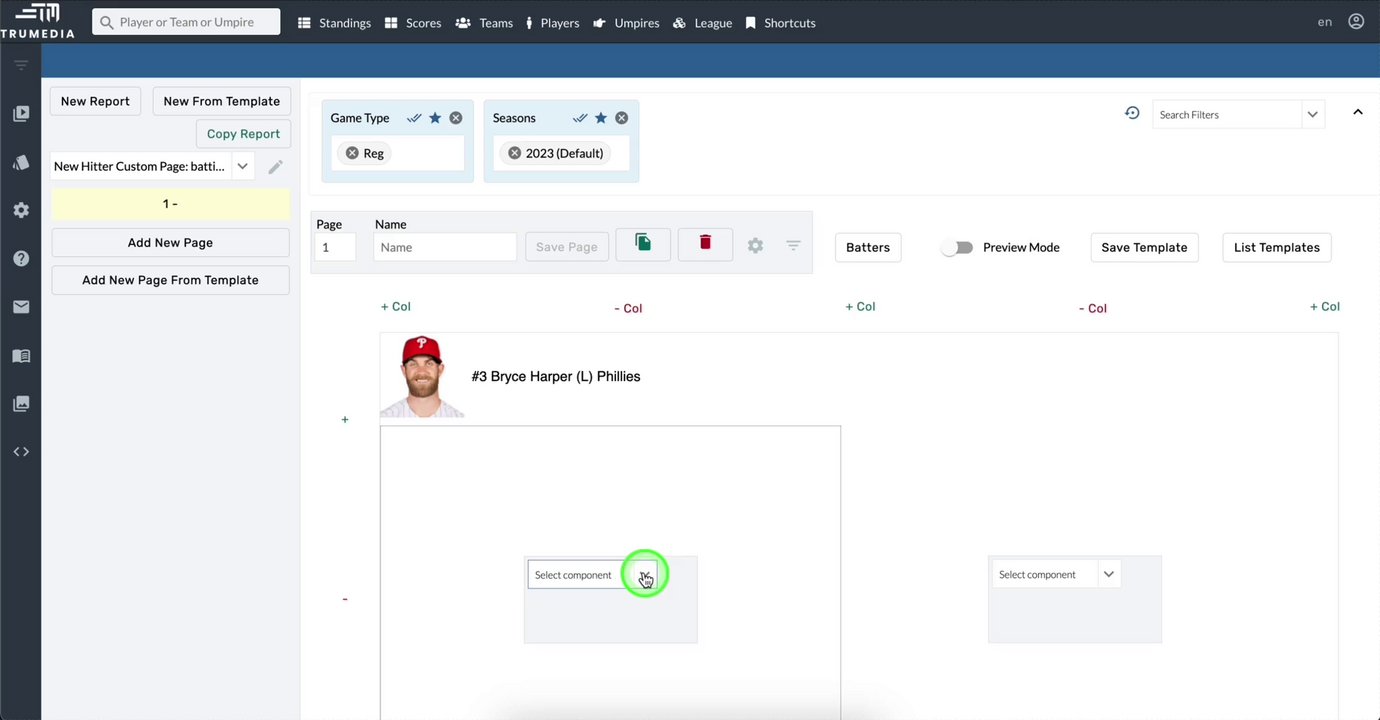Viewport: 1380px width, 720px height.
Task: Open the mail envelope sidebar icon
Action: (x=21, y=307)
